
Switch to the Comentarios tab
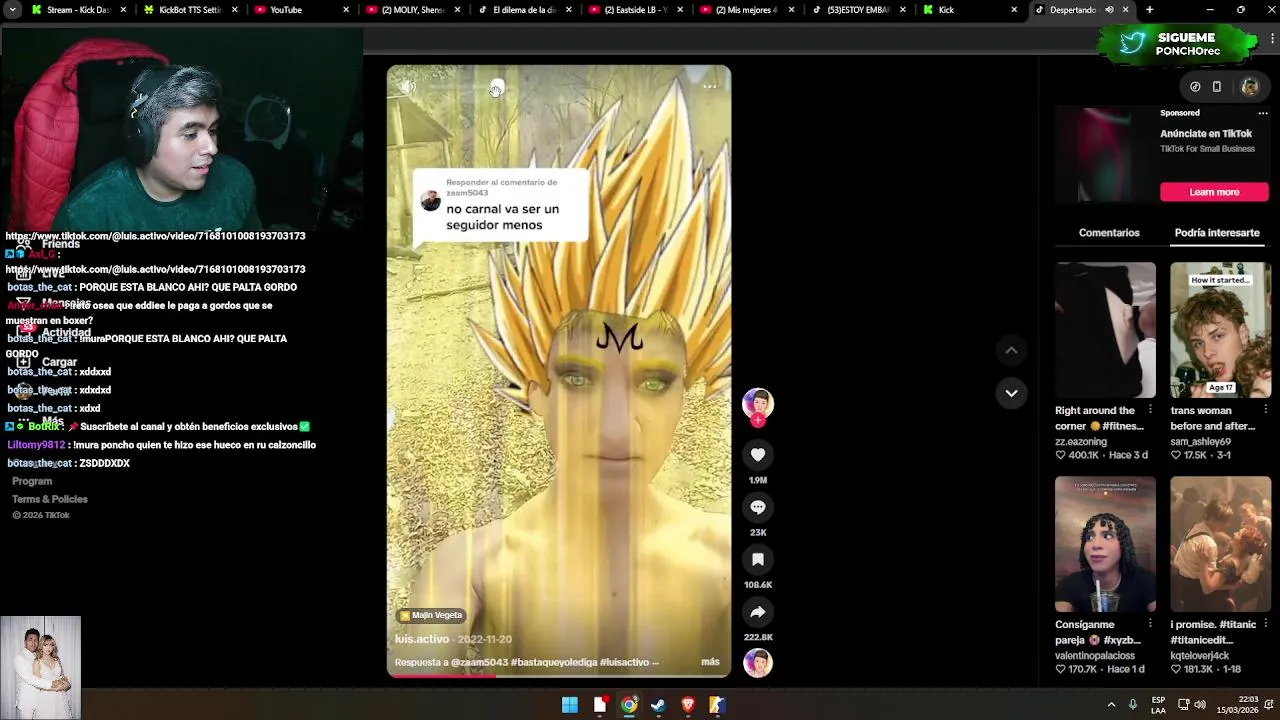(x=1109, y=233)
